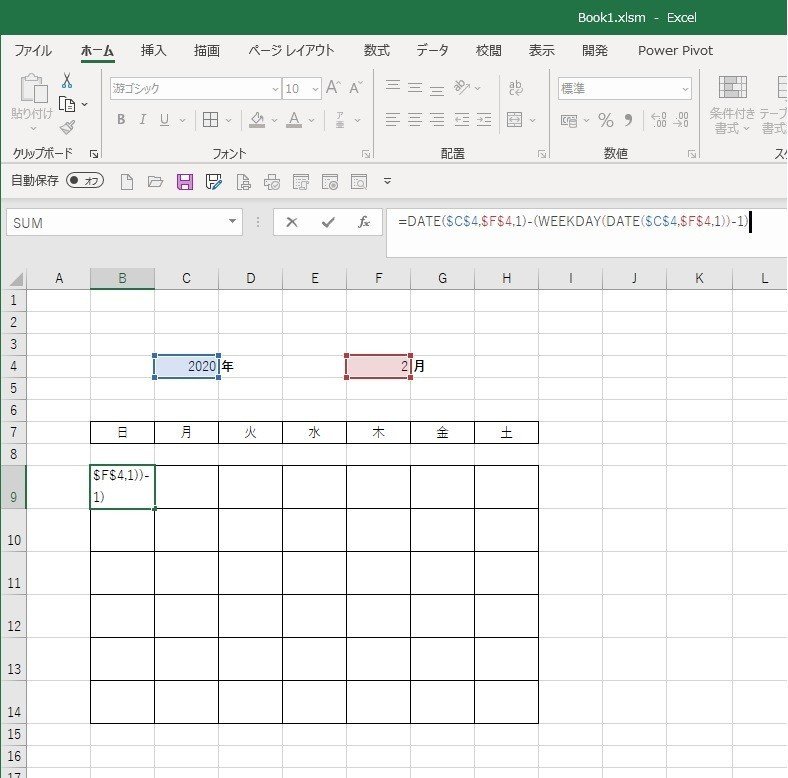Decrease font size with small A icon
This screenshot has height=778, width=788.
pyautogui.click(x=356, y=87)
